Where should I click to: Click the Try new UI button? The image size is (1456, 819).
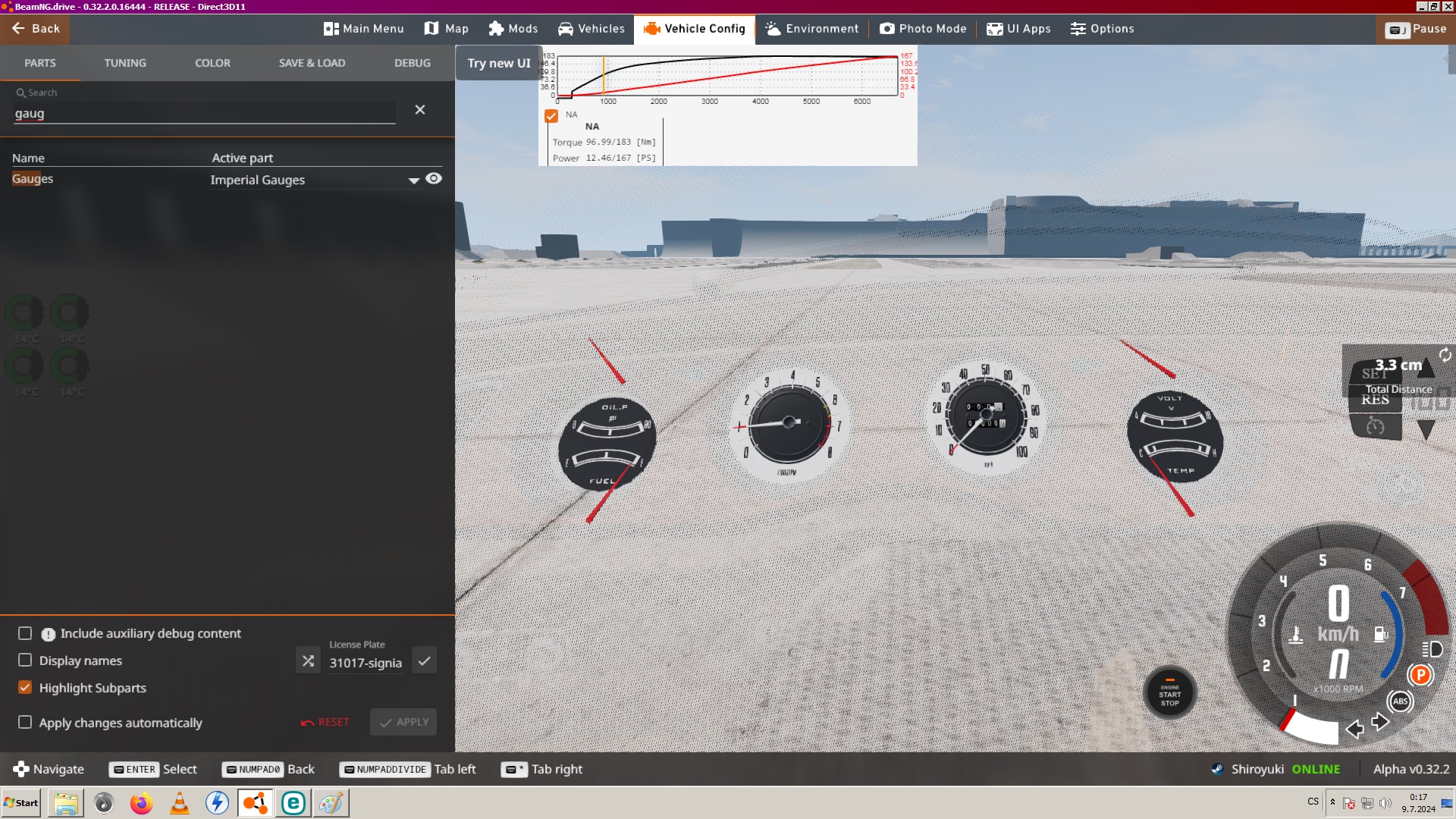pyautogui.click(x=499, y=63)
